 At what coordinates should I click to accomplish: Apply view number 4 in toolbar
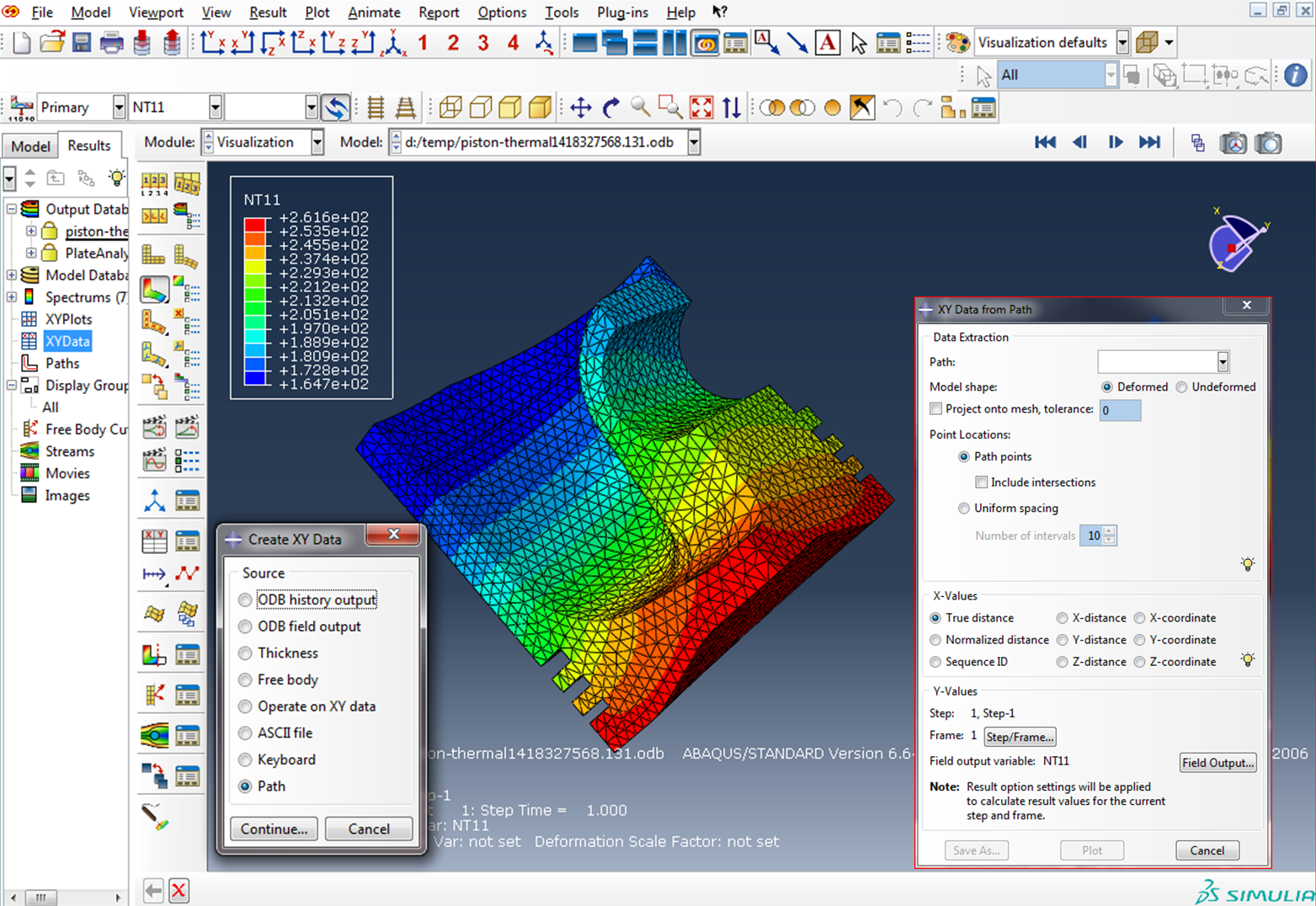pyautogui.click(x=513, y=42)
